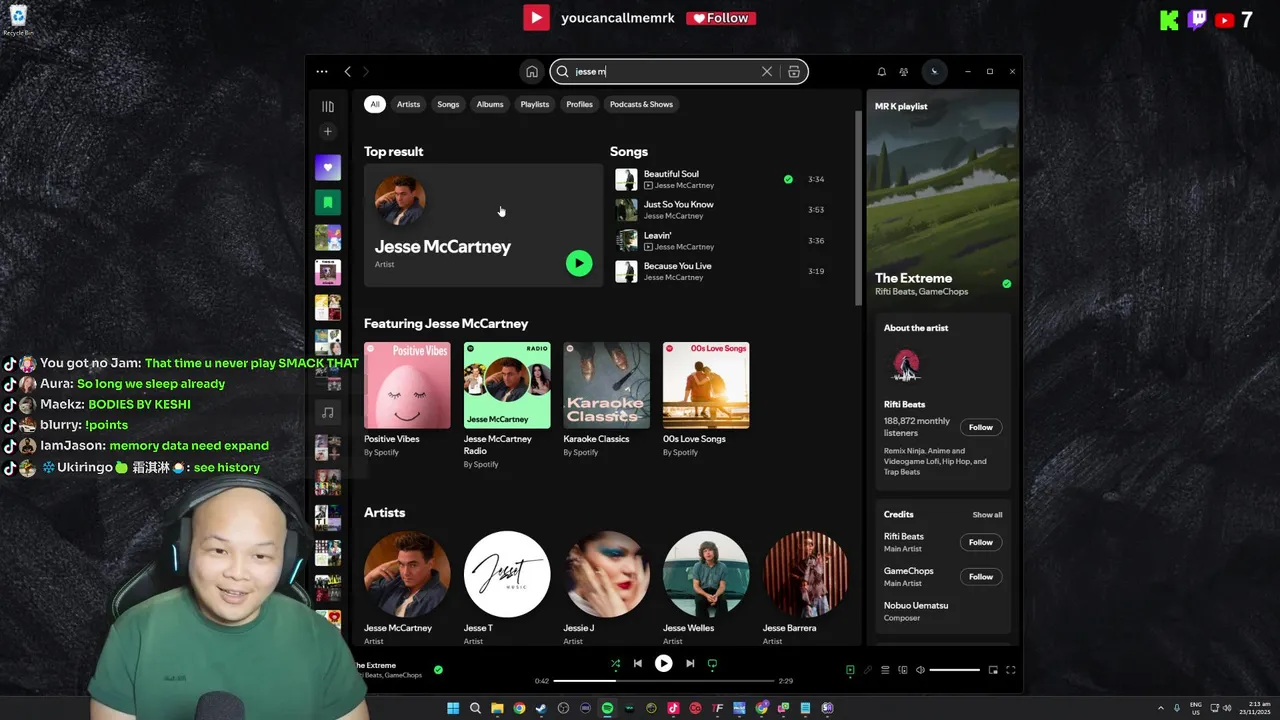The width and height of the screenshot is (1280, 720).
Task: Skip to next track
Action: tap(690, 663)
